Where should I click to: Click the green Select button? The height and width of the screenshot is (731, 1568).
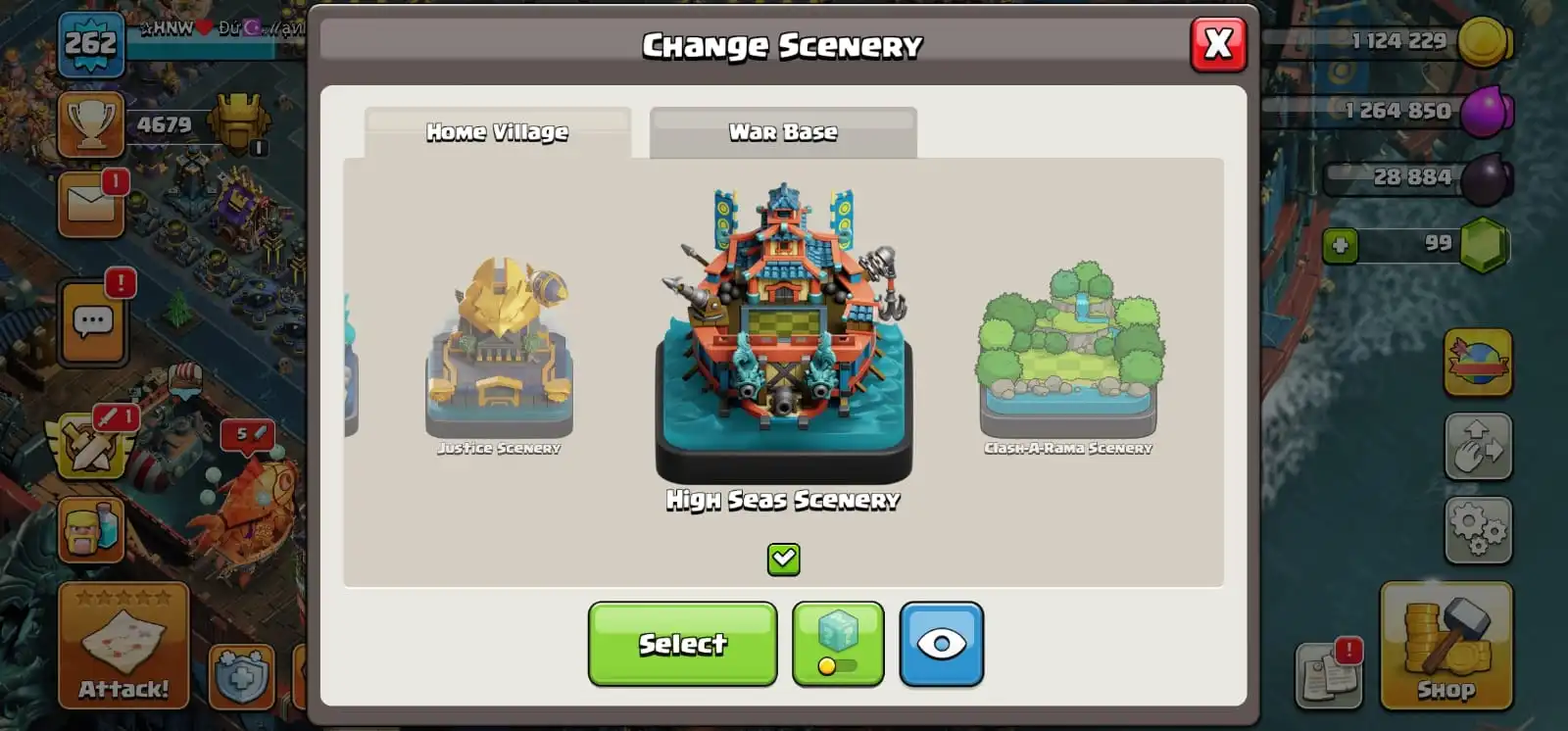[x=682, y=644]
